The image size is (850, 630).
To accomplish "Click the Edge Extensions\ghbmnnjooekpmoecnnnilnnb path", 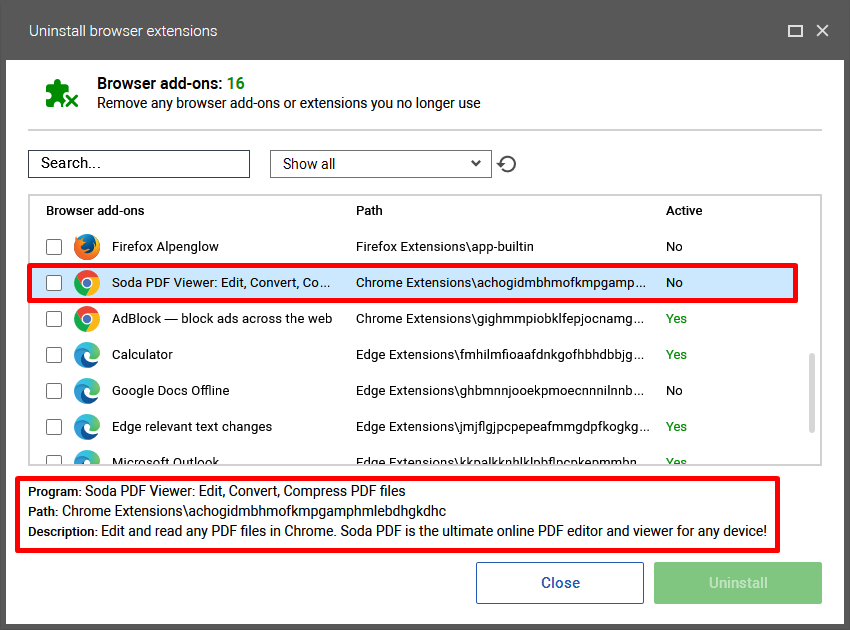I will (500, 391).
